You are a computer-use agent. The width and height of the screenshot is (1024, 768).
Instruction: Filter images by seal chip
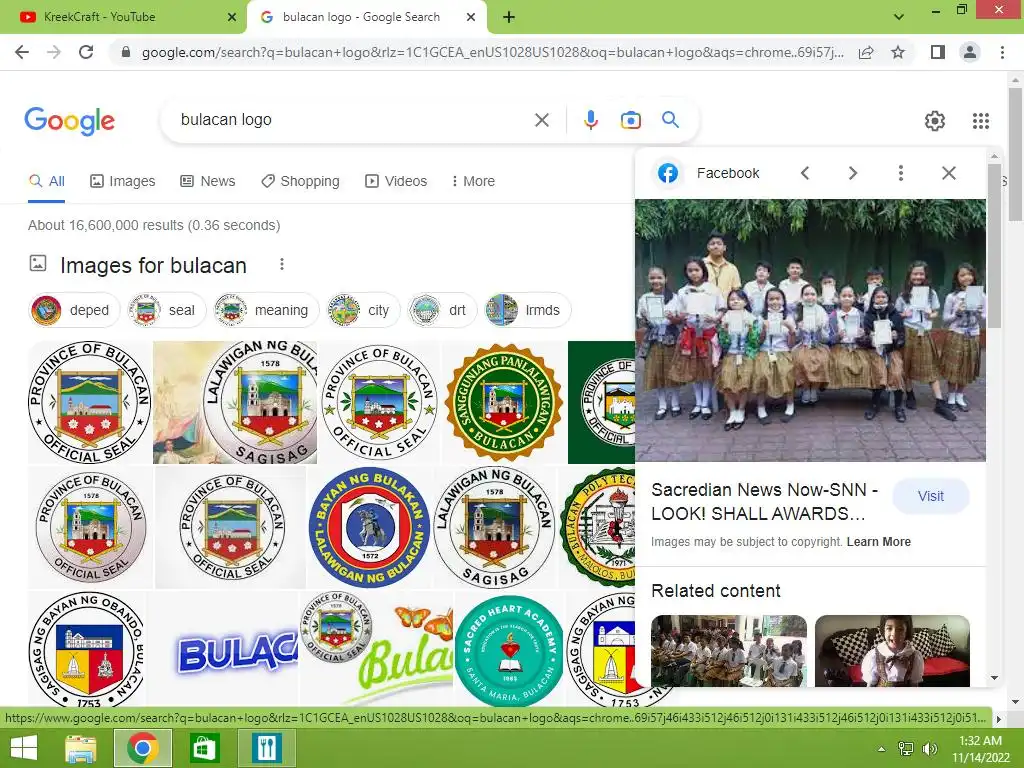coord(167,310)
